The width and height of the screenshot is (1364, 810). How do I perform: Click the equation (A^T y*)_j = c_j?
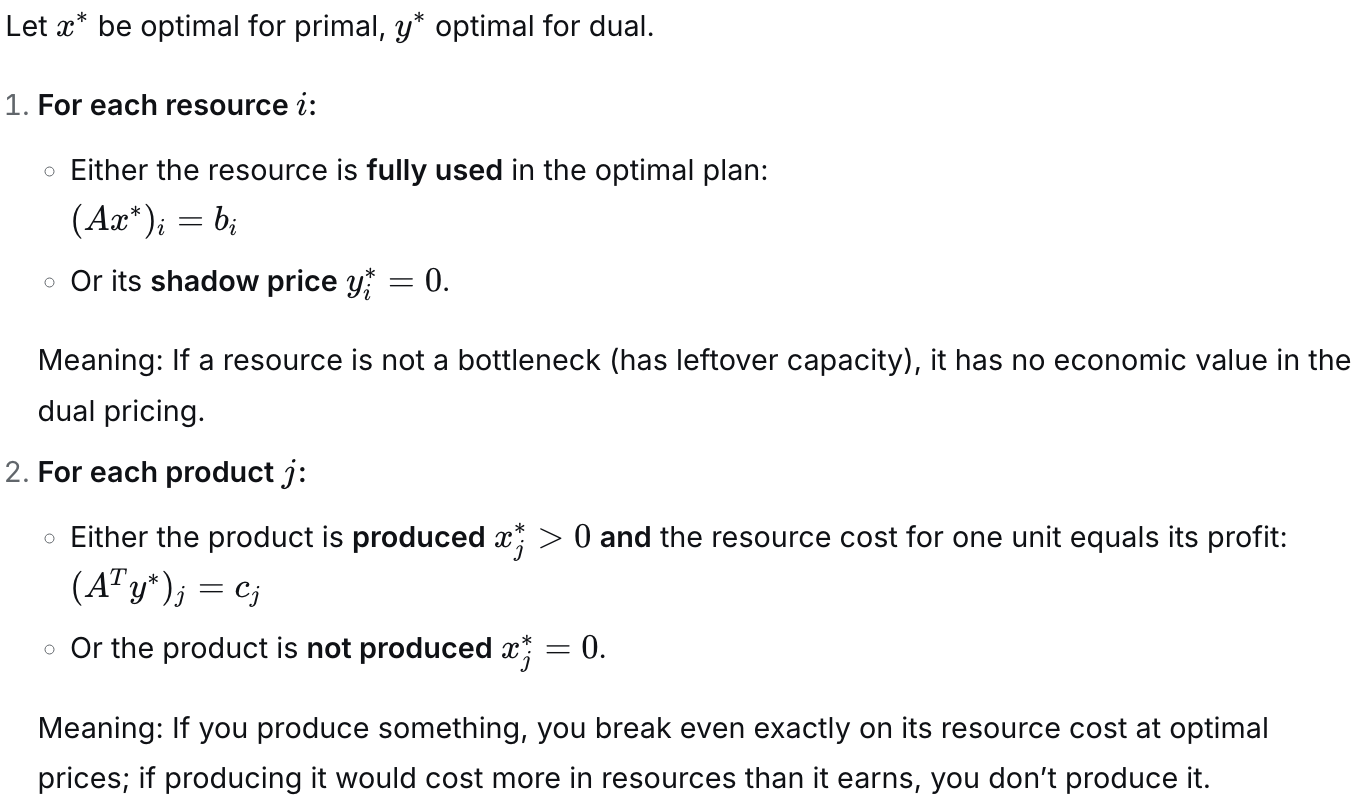166,589
